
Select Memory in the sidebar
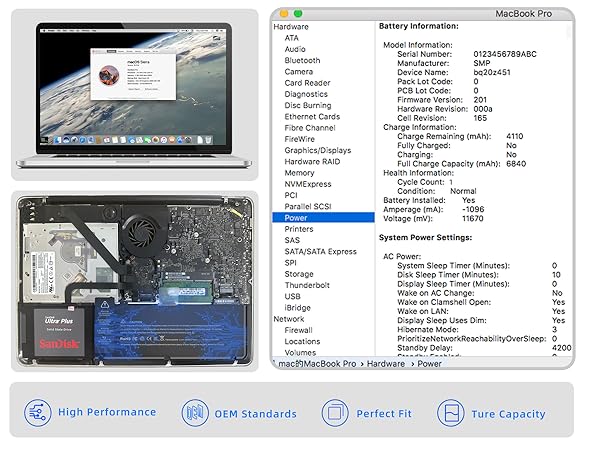pos(299,173)
